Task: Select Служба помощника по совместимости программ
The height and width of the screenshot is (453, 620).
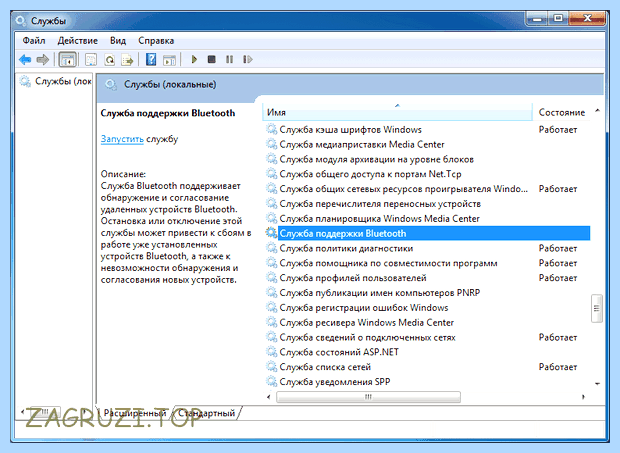Action: (428, 263)
